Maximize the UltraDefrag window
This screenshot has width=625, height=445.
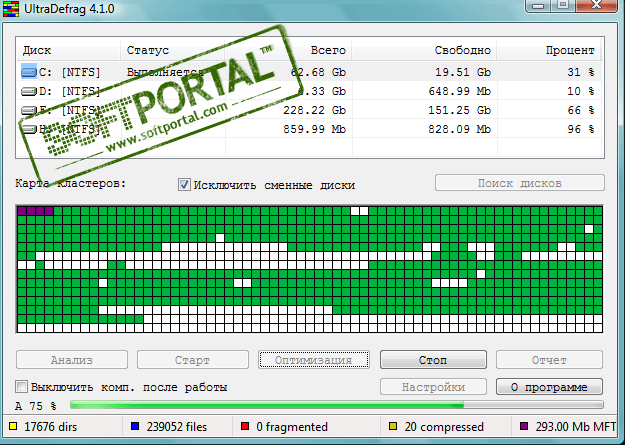563,5
